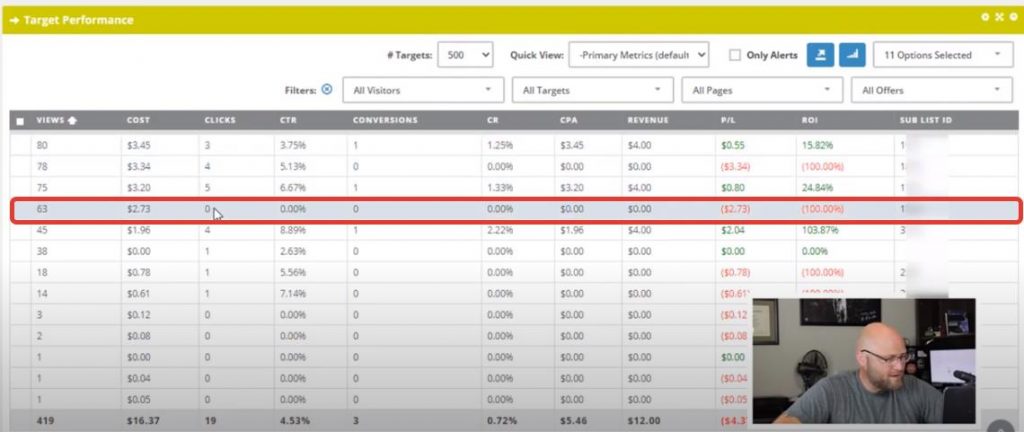The width and height of the screenshot is (1024, 432).
Task: Toggle the select-all checkbox in table header
Action: click(20, 121)
